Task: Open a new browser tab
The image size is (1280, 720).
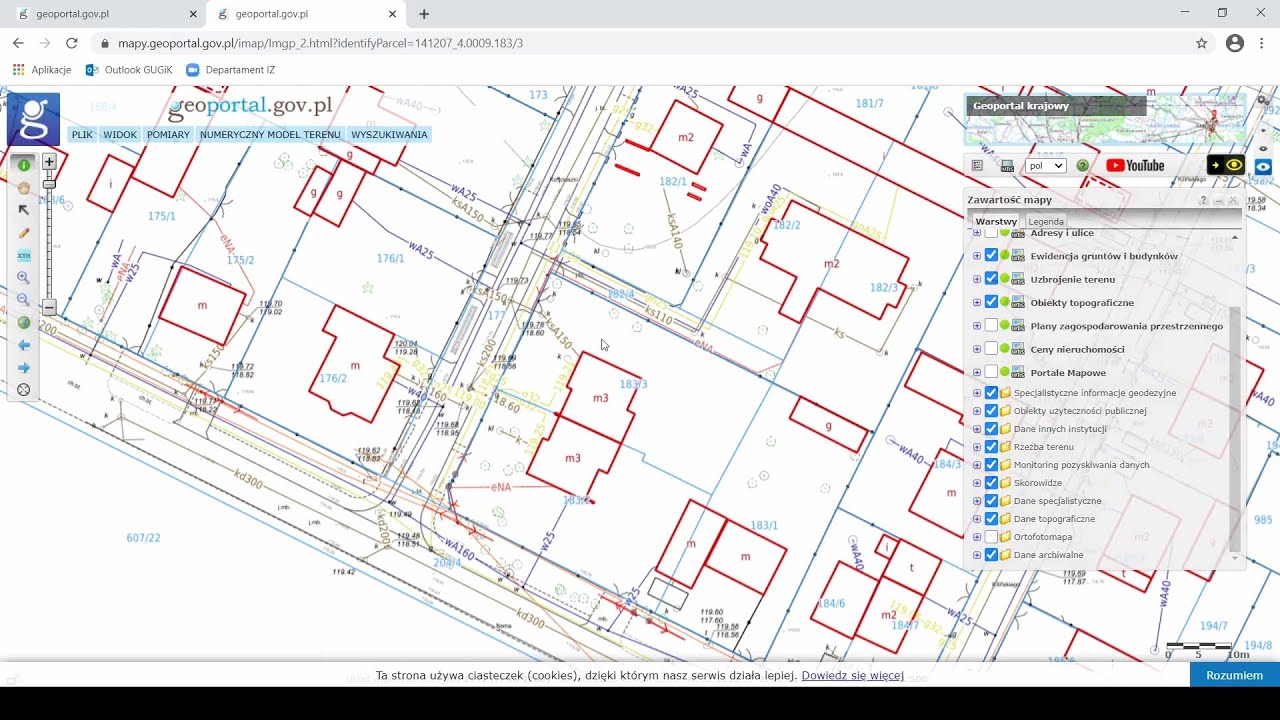Action: [424, 14]
